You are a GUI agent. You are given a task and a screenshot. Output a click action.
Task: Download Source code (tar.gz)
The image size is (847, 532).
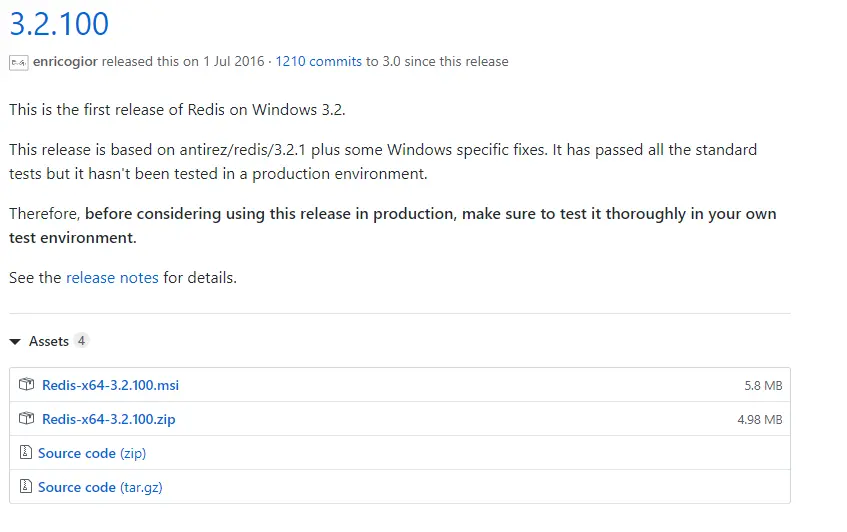coord(100,487)
